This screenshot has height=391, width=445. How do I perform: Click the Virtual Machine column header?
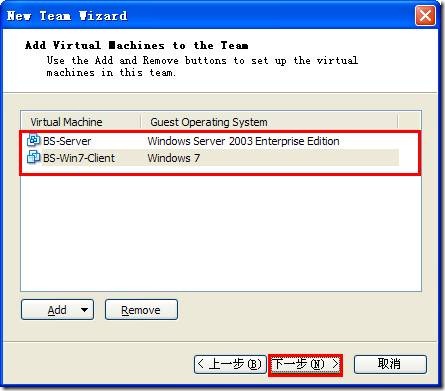[x=81, y=122]
